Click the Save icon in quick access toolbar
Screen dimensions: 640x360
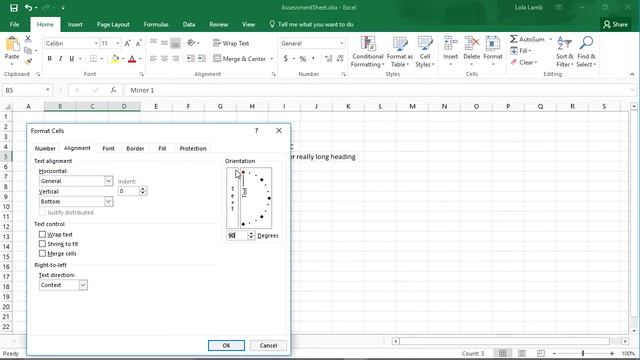tap(14, 8)
